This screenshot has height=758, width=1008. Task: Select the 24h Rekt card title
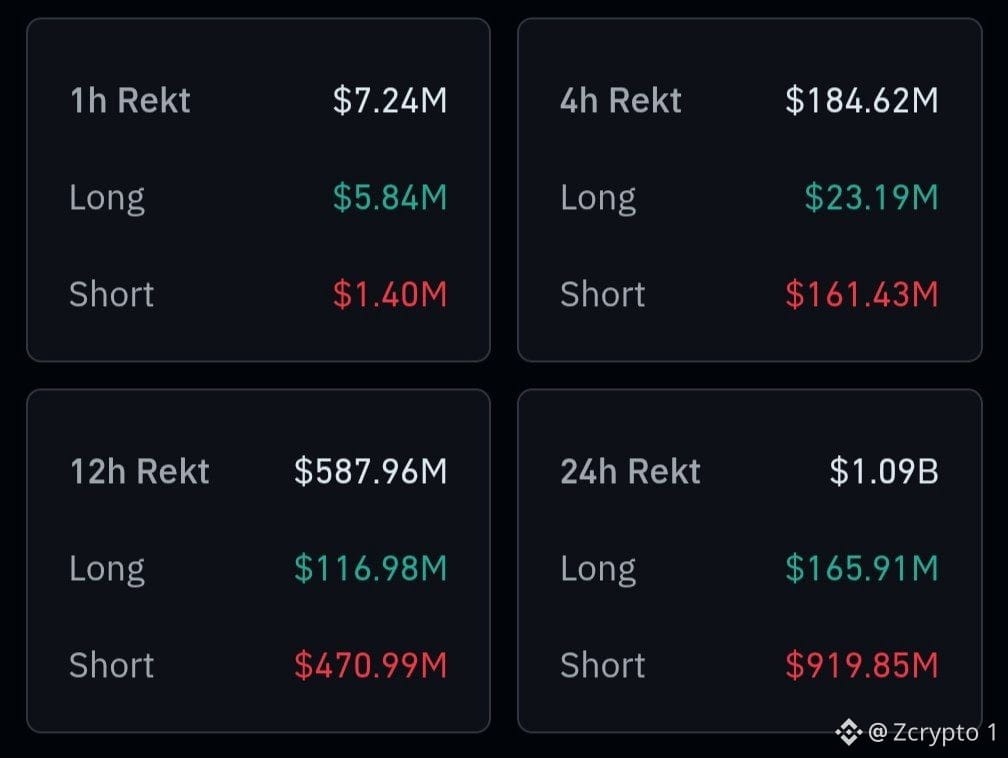pyautogui.click(x=630, y=472)
